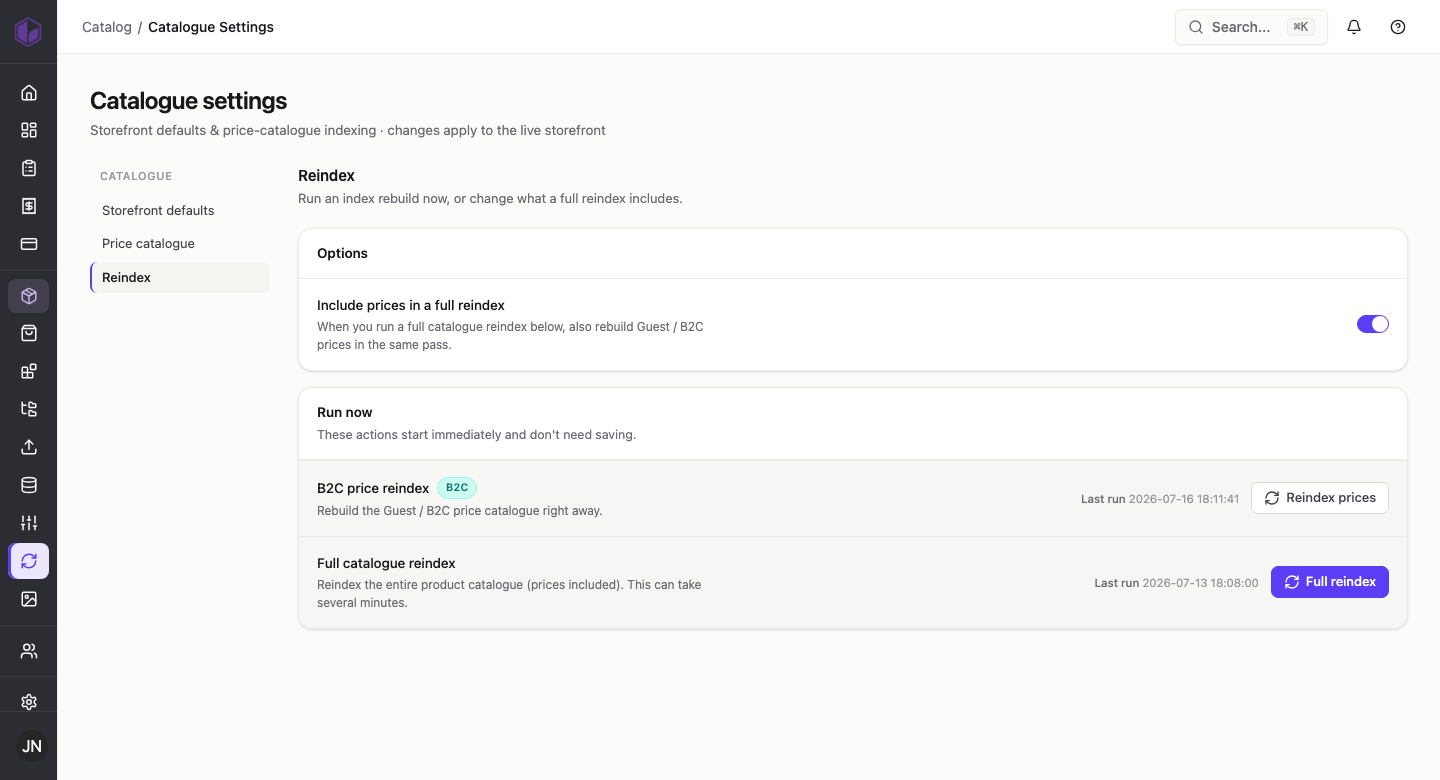Click the B2C badge
This screenshot has width=1440, height=780.
457,488
